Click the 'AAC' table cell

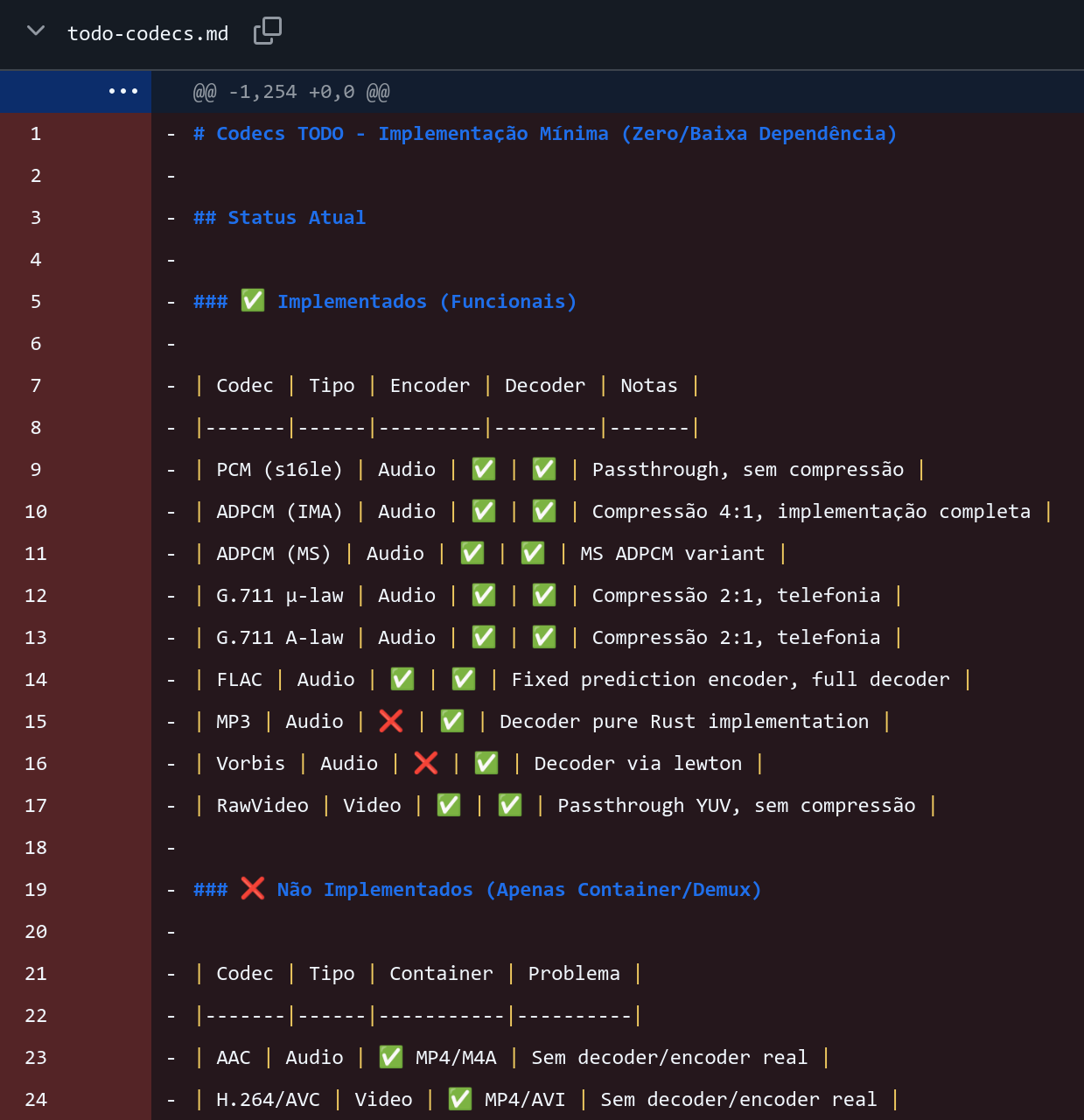pos(233,1058)
